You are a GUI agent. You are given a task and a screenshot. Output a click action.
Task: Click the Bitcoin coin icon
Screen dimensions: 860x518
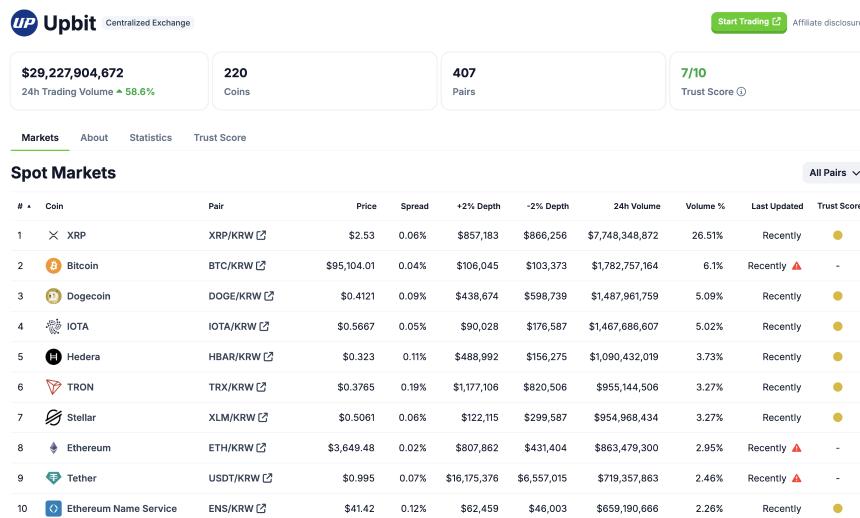[53, 266]
